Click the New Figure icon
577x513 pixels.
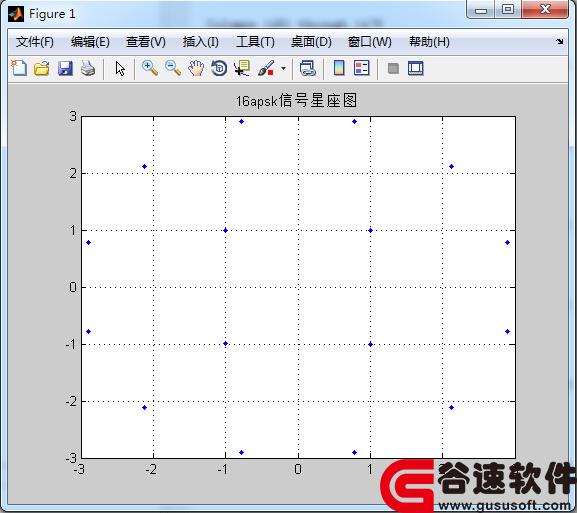[x=19, y=68]
